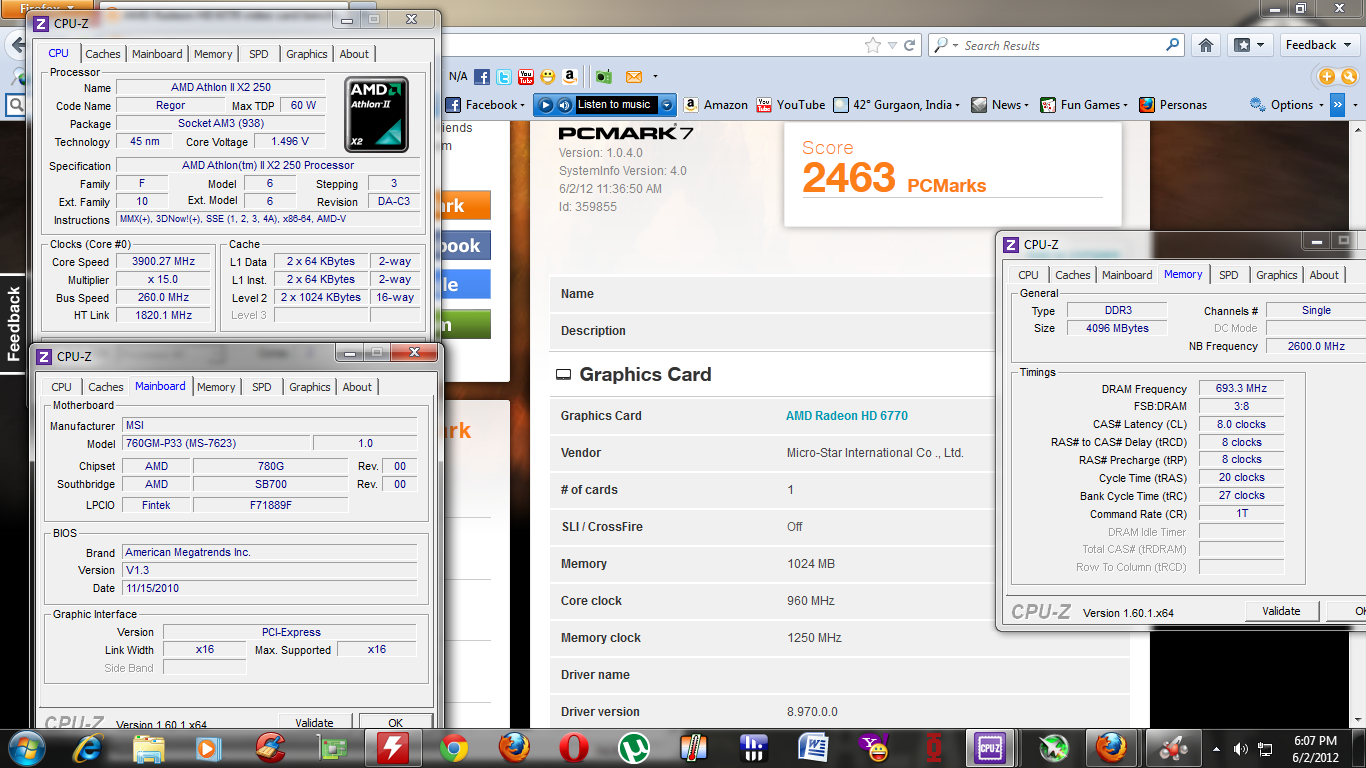Open uTorrent from the taskbar

pyautogui.click(x=634, y=747)
